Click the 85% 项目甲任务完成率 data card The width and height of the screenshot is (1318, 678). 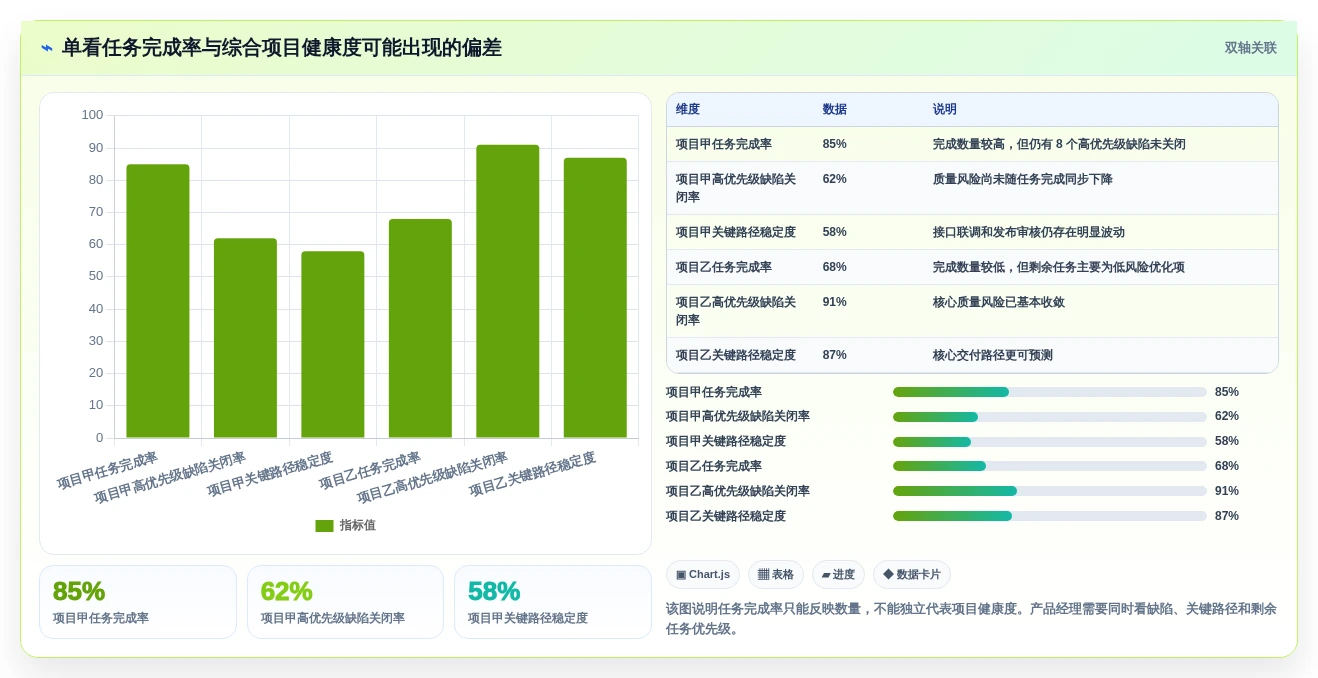(138, 602)
